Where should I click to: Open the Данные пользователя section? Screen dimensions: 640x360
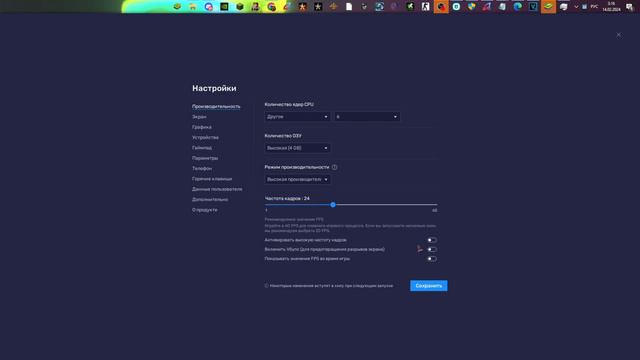click(x=217, y=189)
